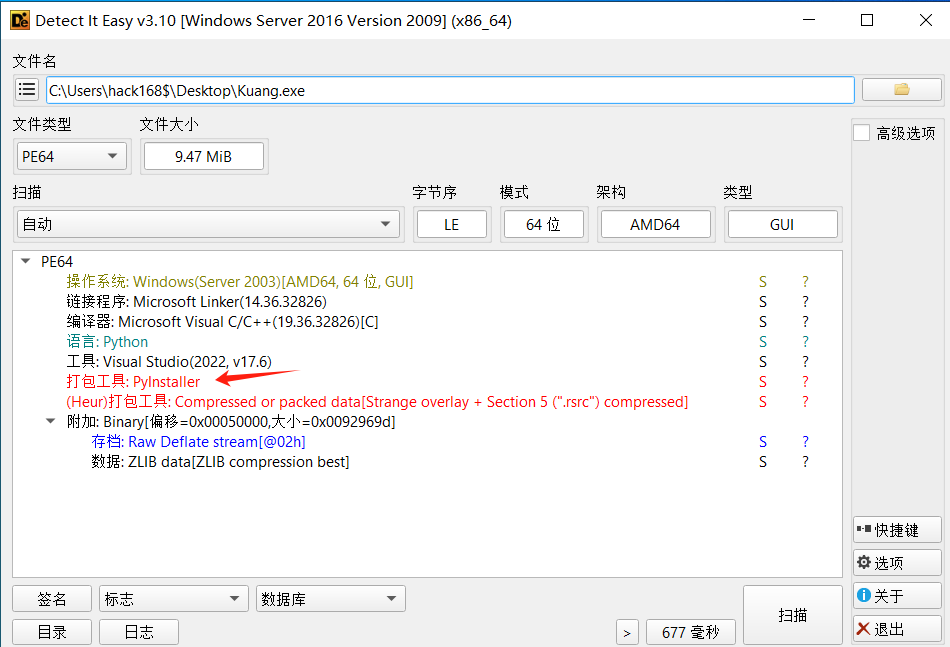Click S link on Python language row
Screen dimensions: 950x647
coord(763,342)
